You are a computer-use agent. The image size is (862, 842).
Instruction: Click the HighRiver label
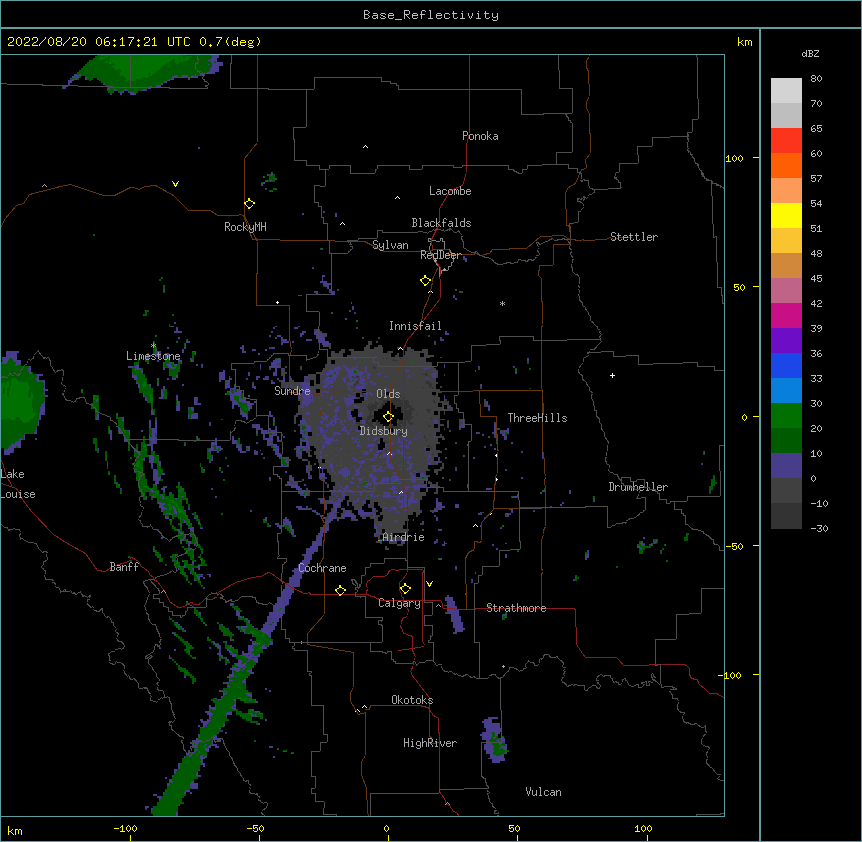[430, 743]
